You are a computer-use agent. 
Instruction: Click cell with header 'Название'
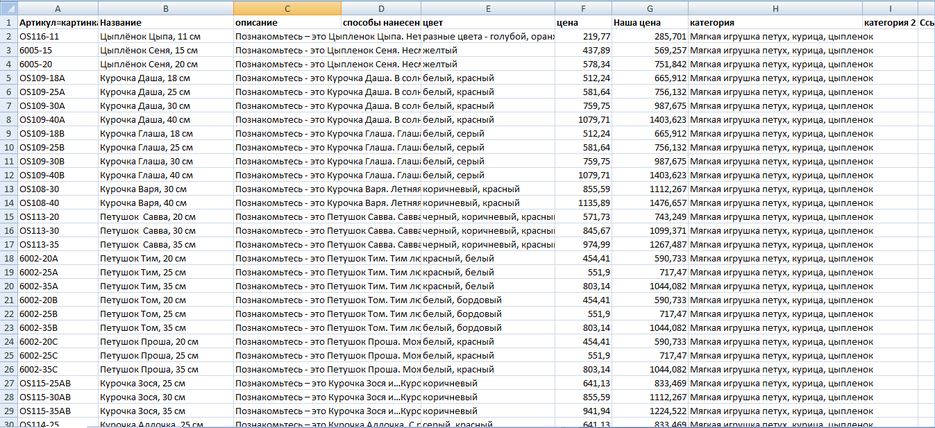(166, 23)
